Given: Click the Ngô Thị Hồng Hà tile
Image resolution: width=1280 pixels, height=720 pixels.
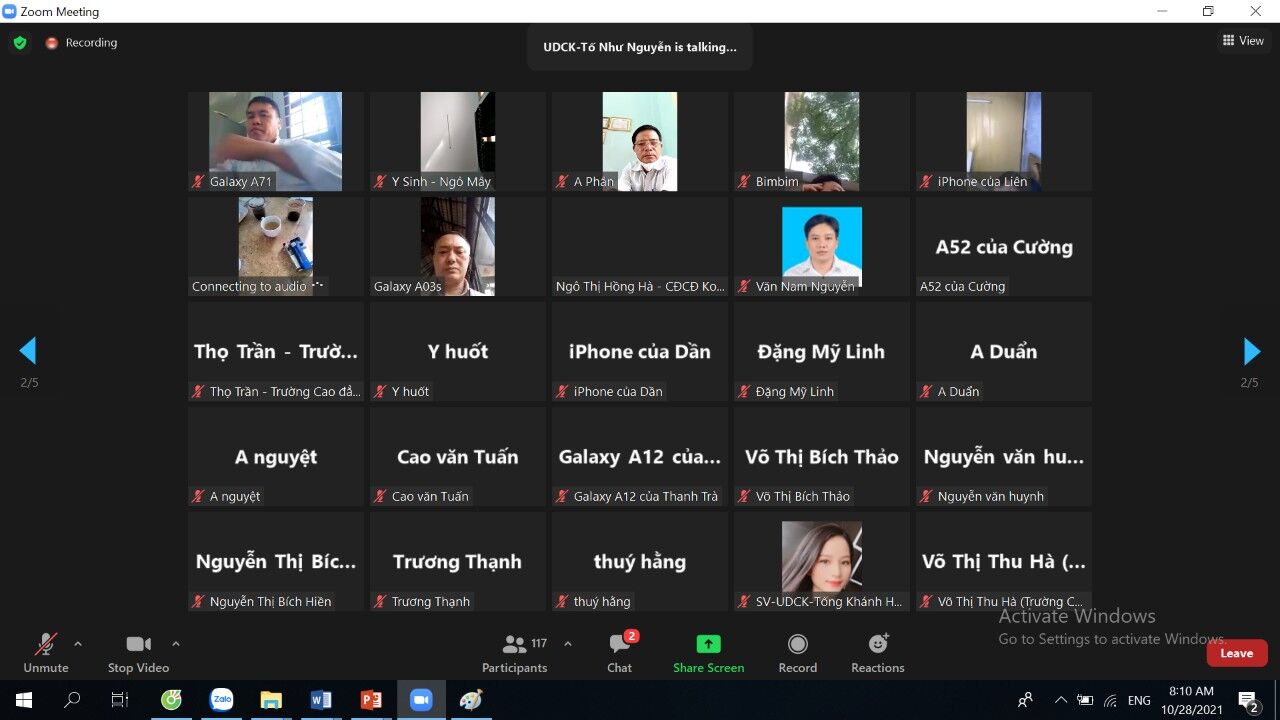Looking at the screenshot, I should click(640, 246).
